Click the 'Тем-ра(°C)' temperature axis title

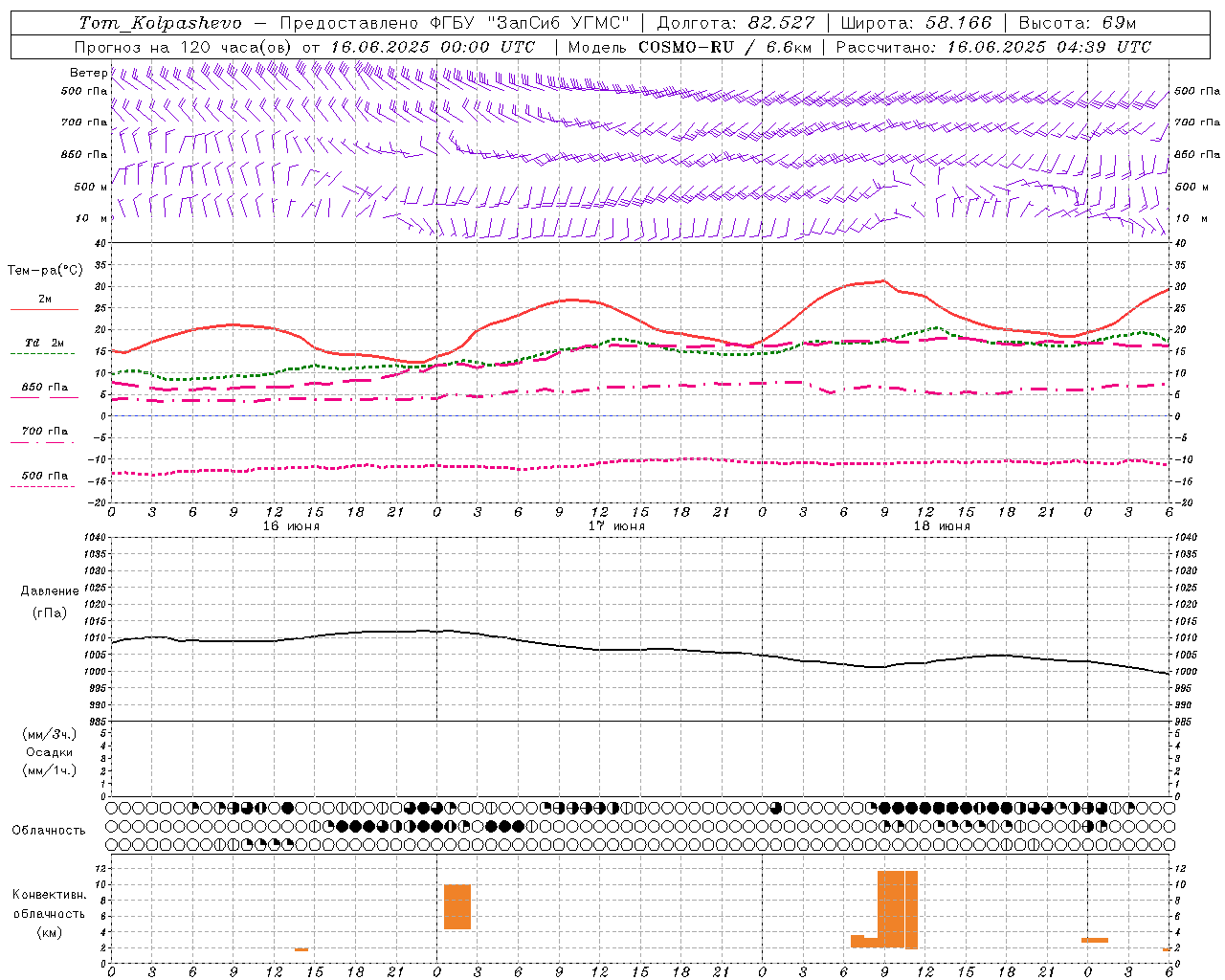click(x=45, y=271)
